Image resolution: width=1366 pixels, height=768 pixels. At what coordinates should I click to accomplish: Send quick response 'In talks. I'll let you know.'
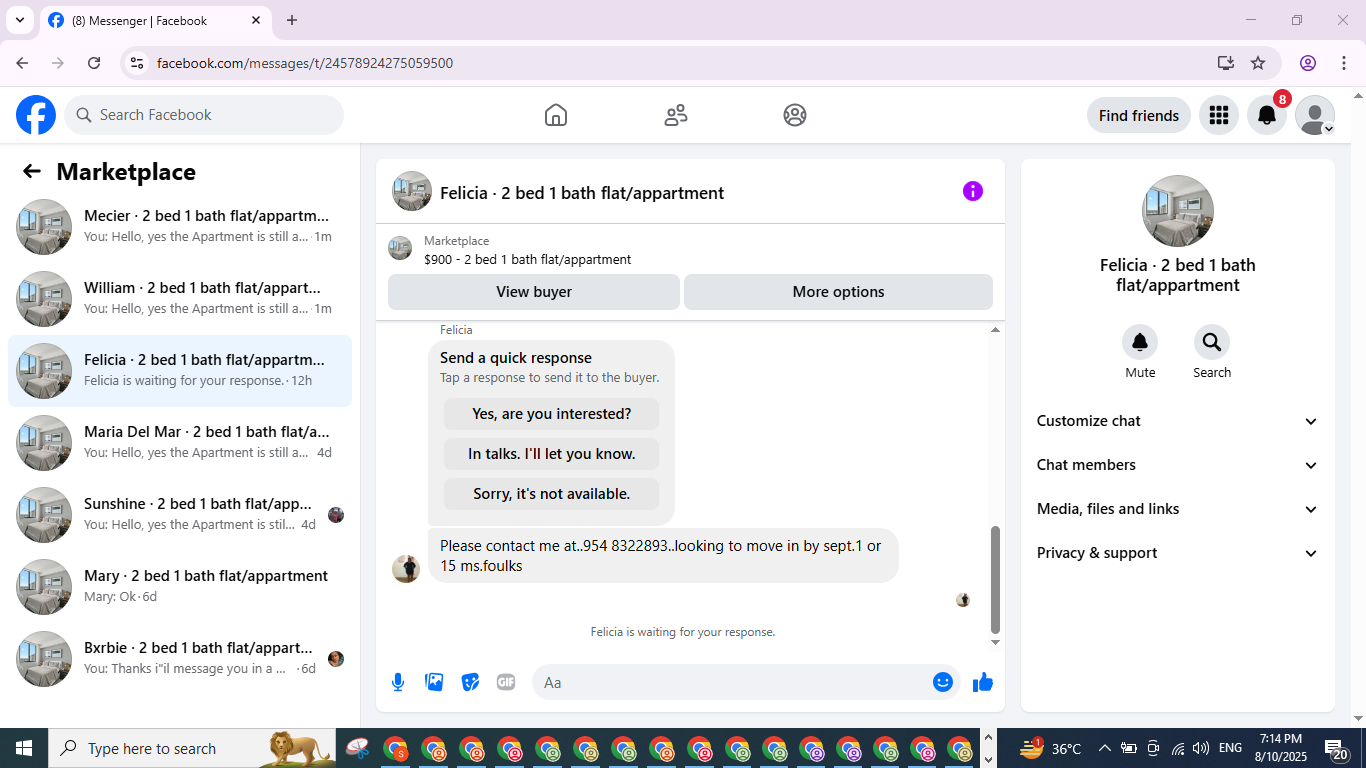point(551,454)
